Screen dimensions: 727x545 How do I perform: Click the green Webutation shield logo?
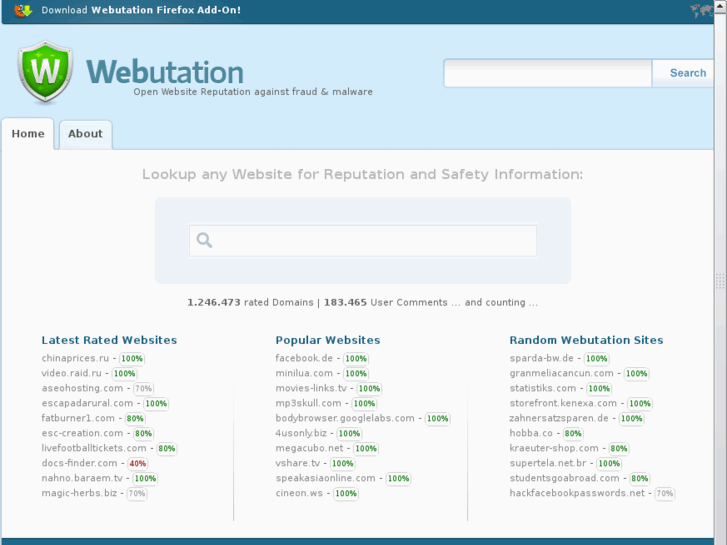(45, 72)
